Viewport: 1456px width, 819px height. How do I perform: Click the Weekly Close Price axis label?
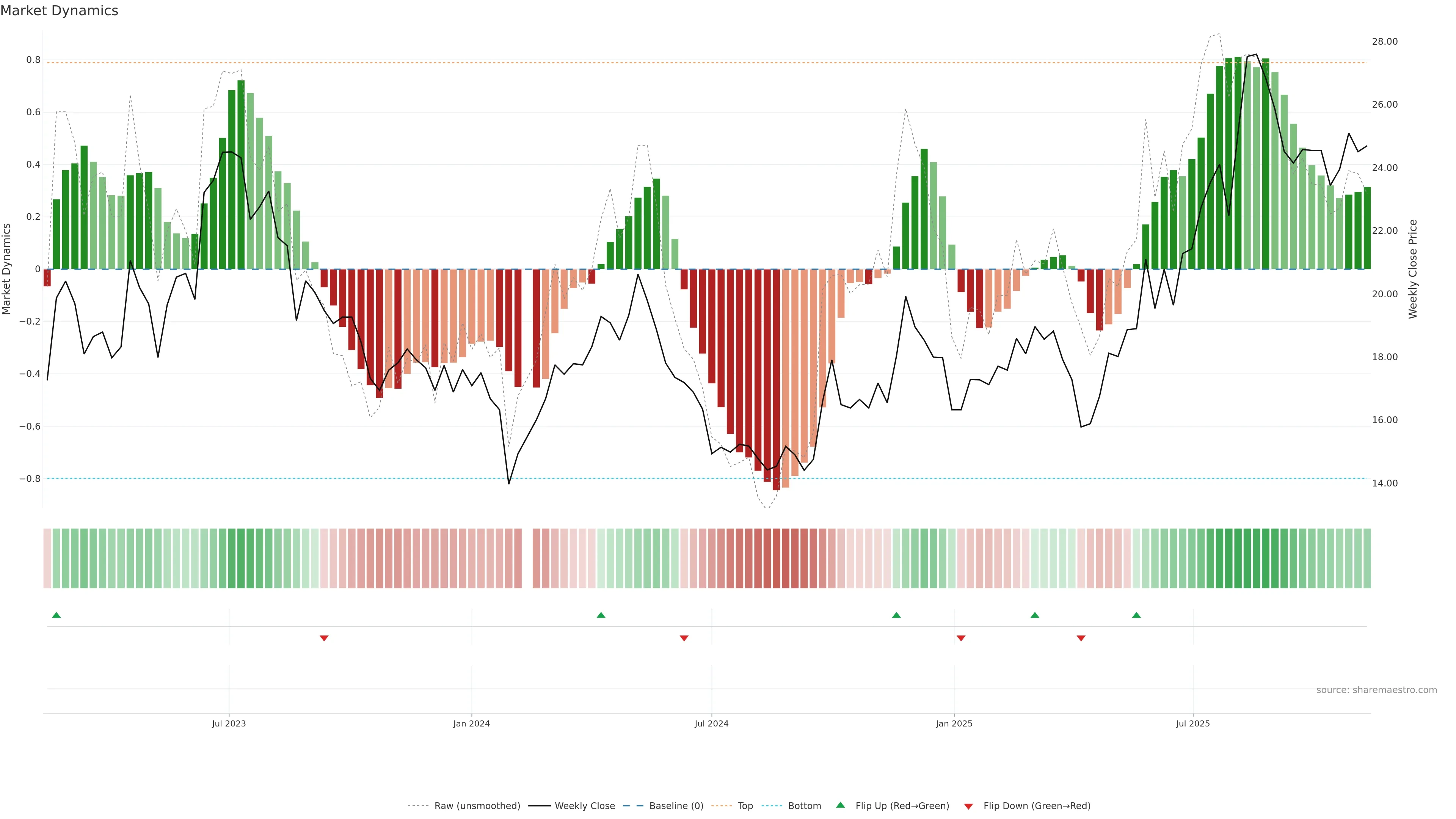tap(1412, 269)
